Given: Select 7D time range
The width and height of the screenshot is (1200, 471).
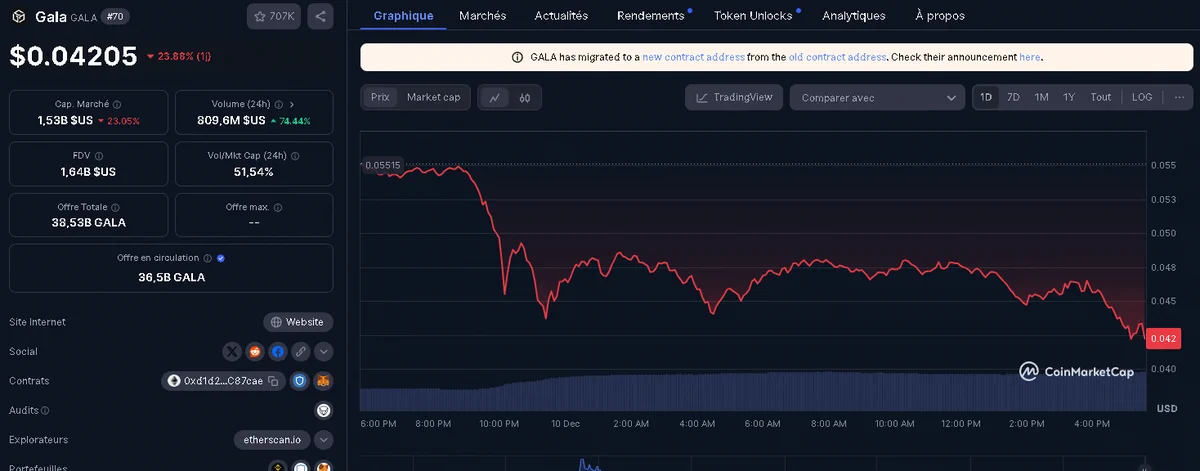Looking at the screenshot, I should pos(1013,97).
